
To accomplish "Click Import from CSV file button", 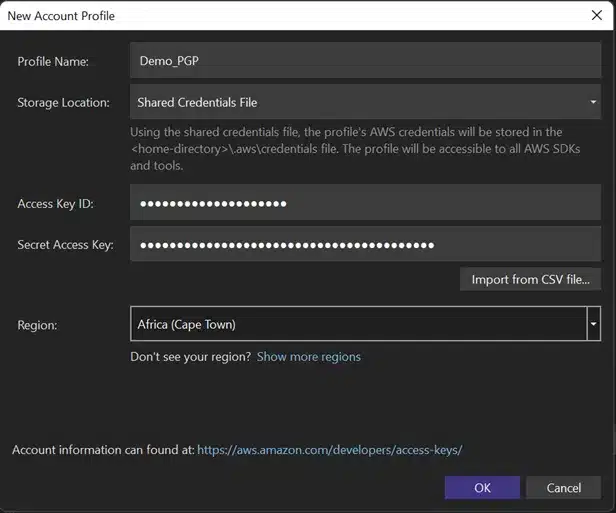I will 530,279.
